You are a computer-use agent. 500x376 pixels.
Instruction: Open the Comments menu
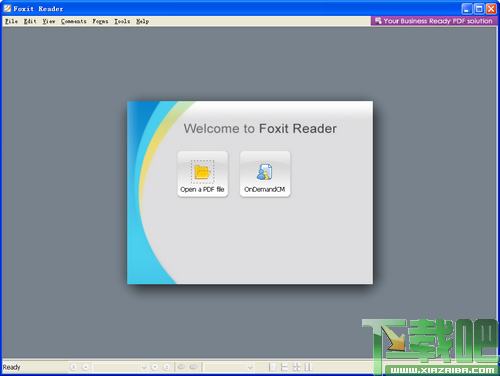(74, 21)
